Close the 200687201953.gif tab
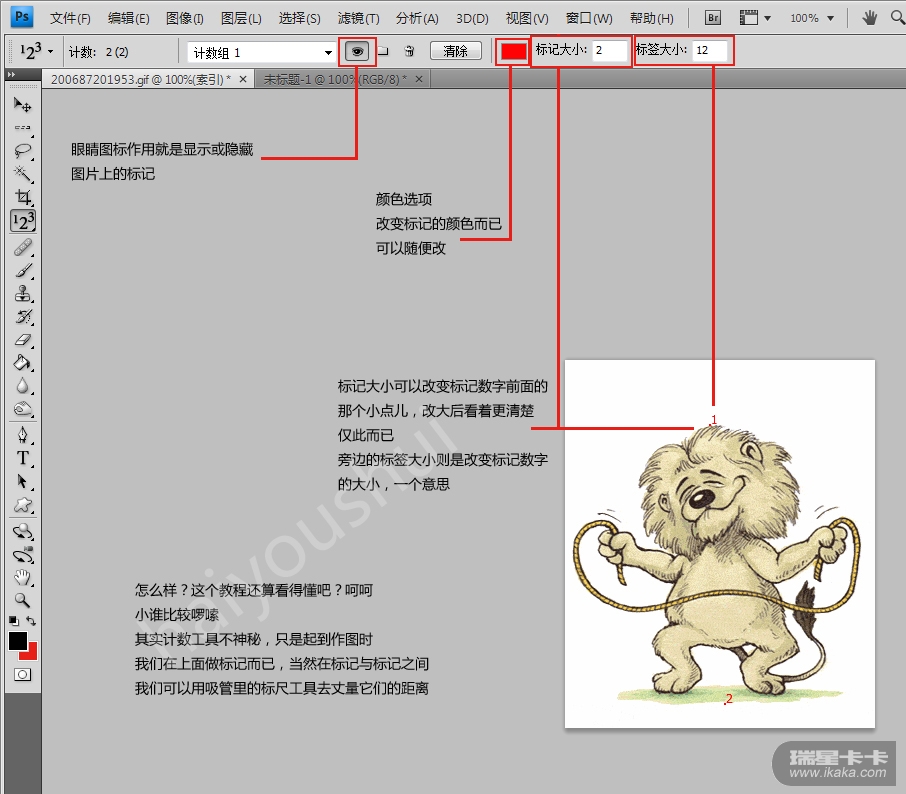This screenshot has height=794, width=906. coord(243,79)
